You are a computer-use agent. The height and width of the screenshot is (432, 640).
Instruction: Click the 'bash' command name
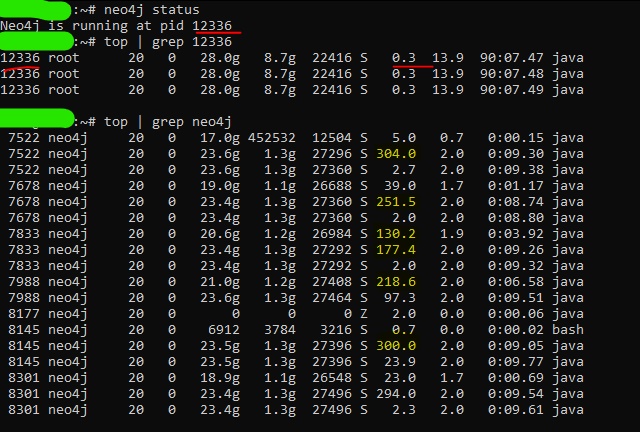pos(568,330)
